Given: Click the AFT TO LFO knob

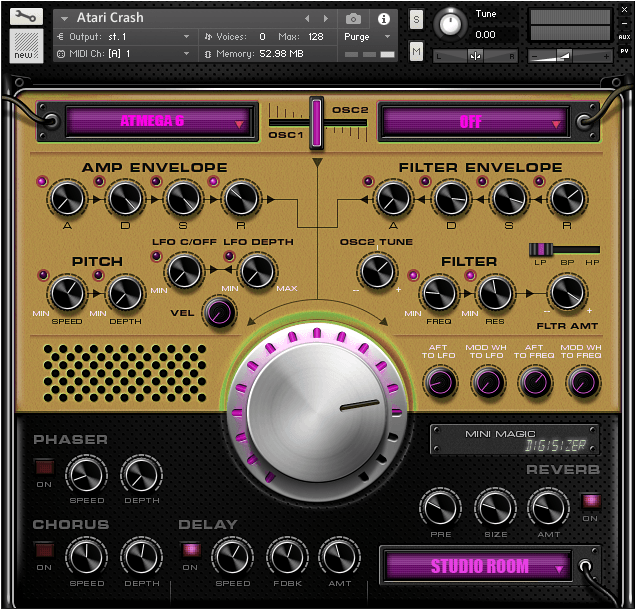Looking at the screenshot, I should pos(440,382).
